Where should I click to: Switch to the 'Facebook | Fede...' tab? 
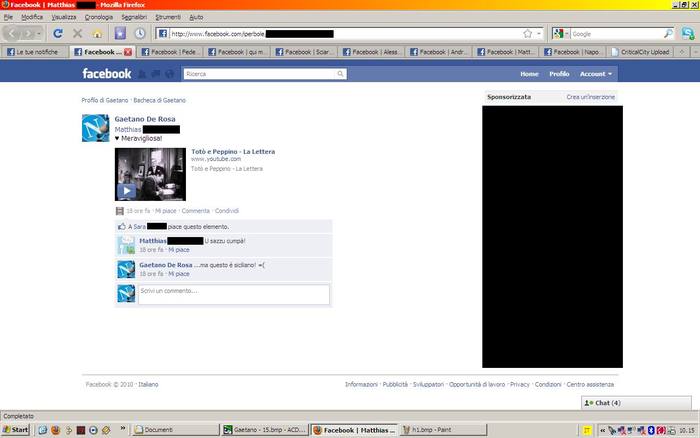[x=170, y=52]
